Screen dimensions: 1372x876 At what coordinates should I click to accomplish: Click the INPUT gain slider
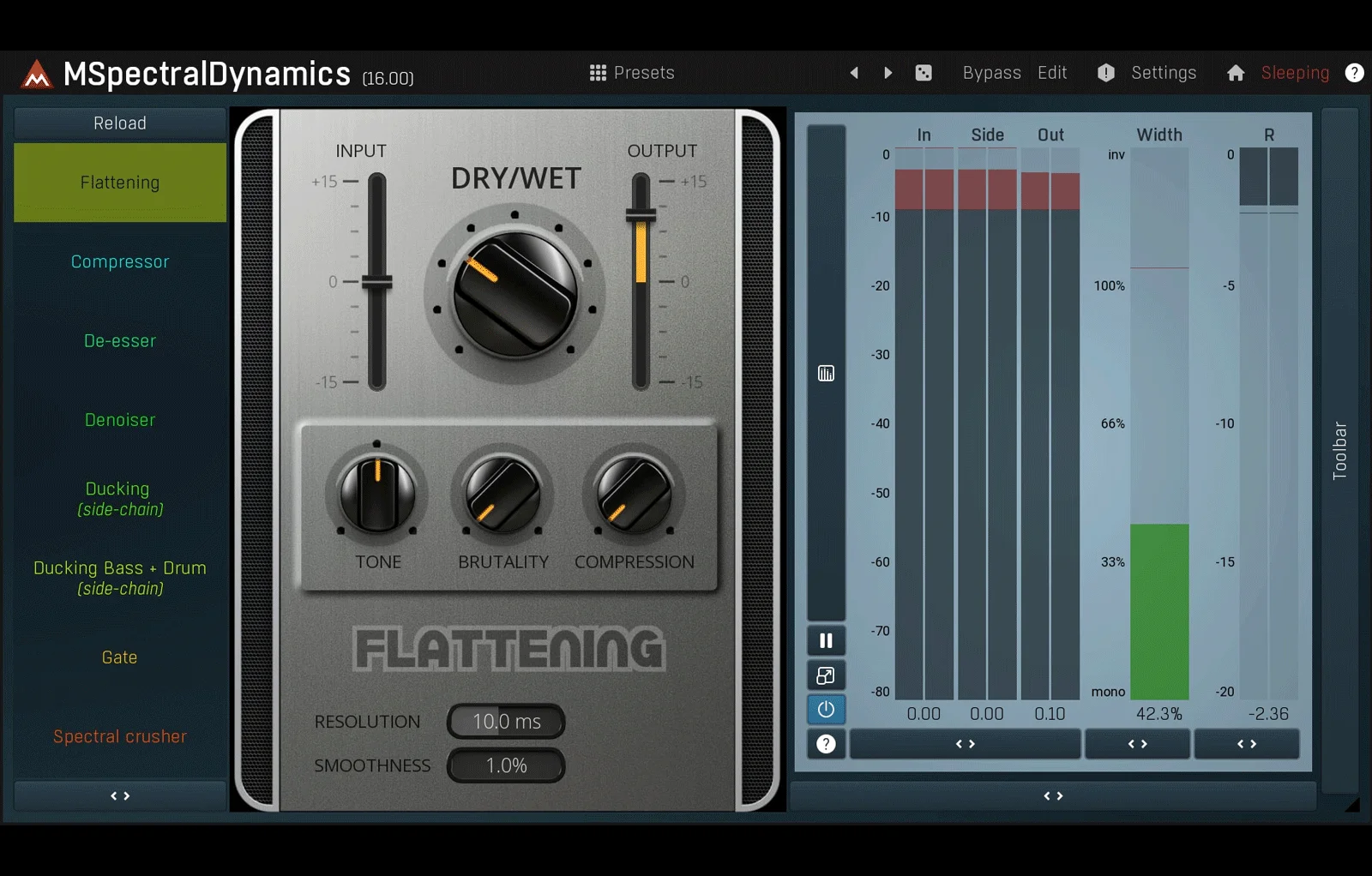tap(376, 282)
